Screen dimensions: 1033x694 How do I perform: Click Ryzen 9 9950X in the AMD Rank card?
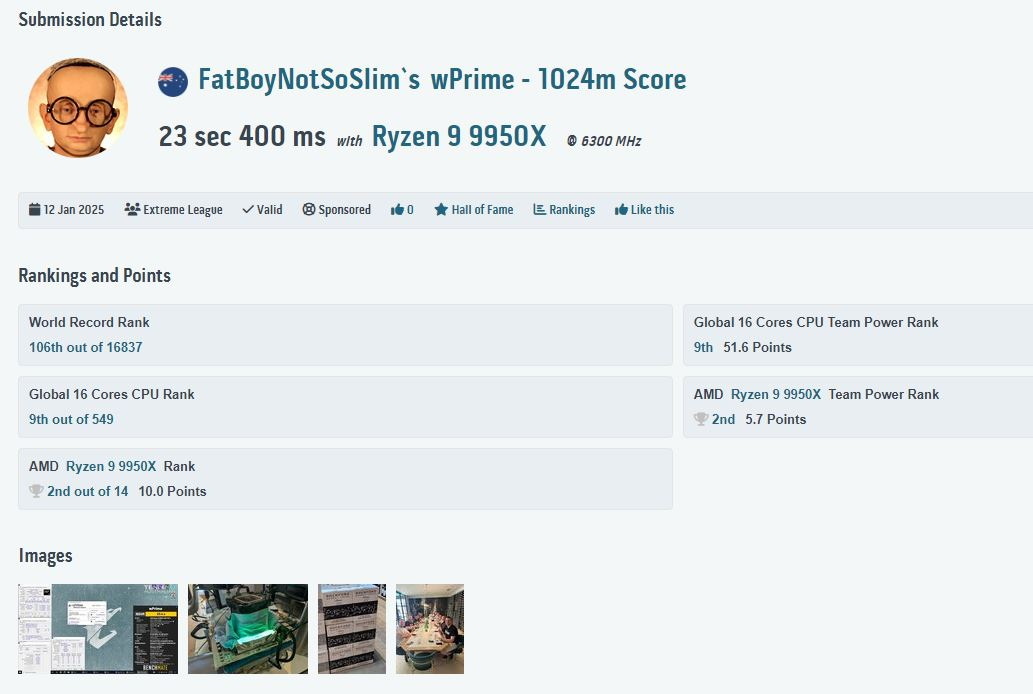click(x=111, y=466)
